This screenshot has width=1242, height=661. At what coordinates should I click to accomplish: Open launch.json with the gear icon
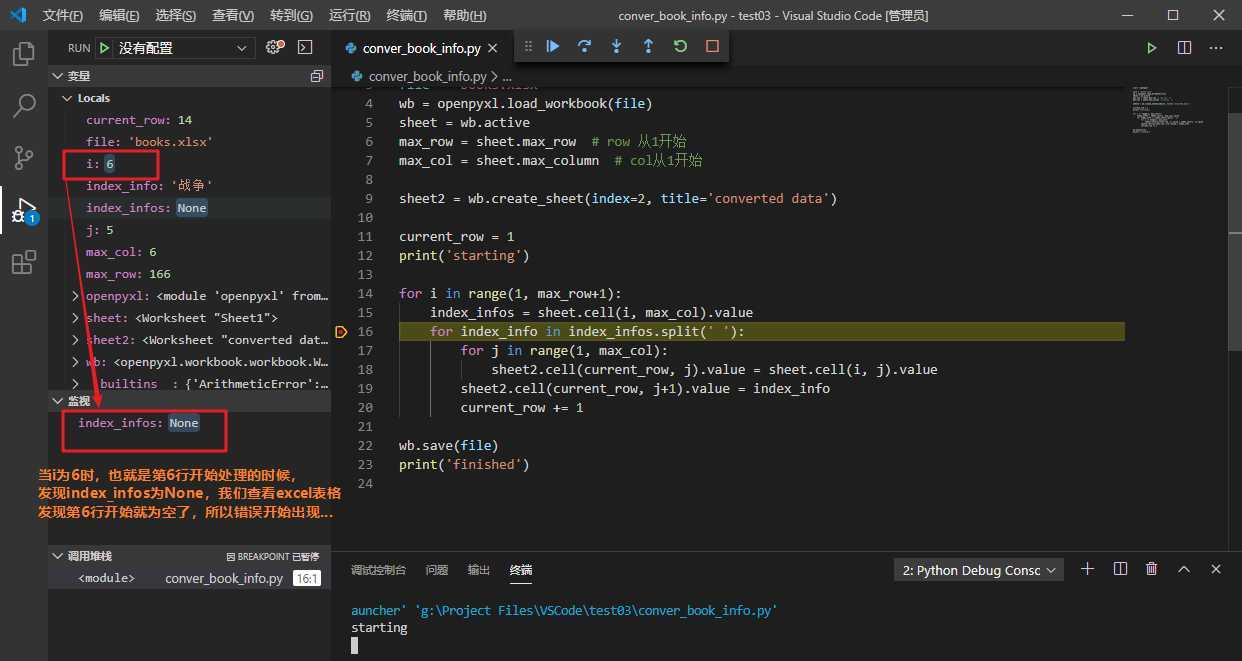(x=274, y=48)
